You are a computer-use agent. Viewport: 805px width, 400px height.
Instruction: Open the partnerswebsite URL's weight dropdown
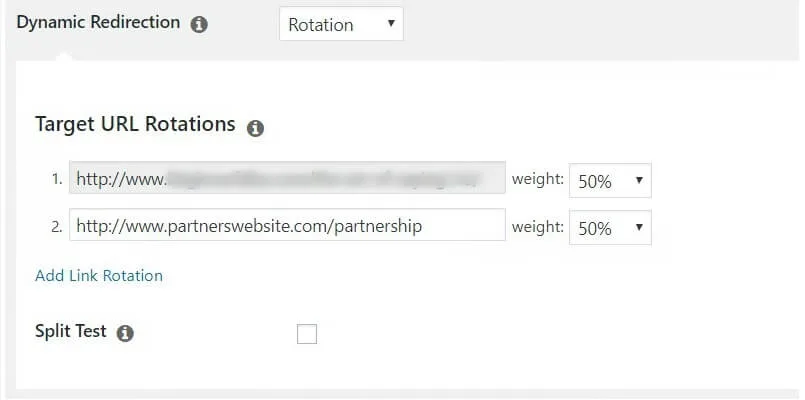(610, 227)
